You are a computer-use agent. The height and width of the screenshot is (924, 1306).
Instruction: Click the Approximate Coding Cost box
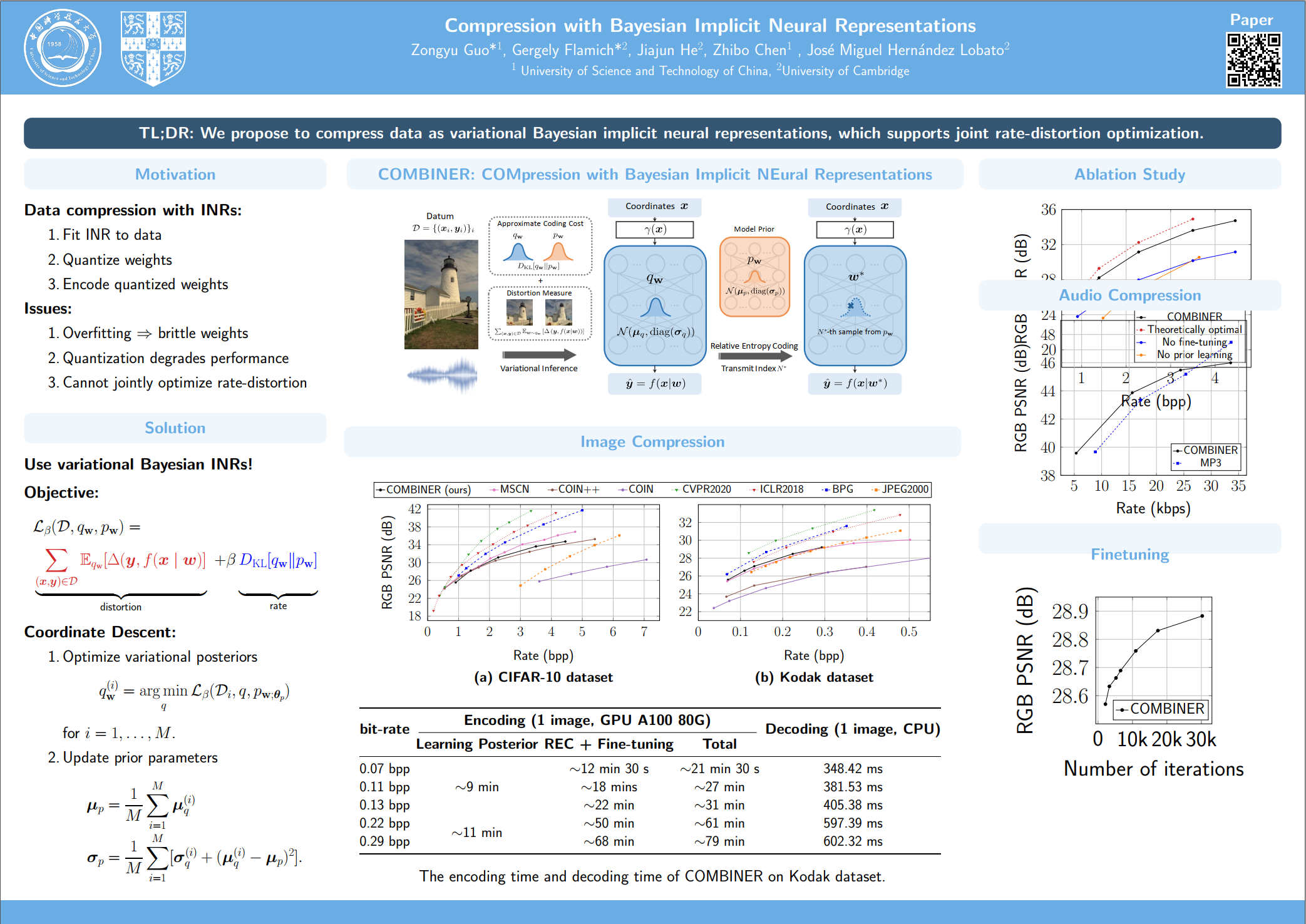click(540, 246)
